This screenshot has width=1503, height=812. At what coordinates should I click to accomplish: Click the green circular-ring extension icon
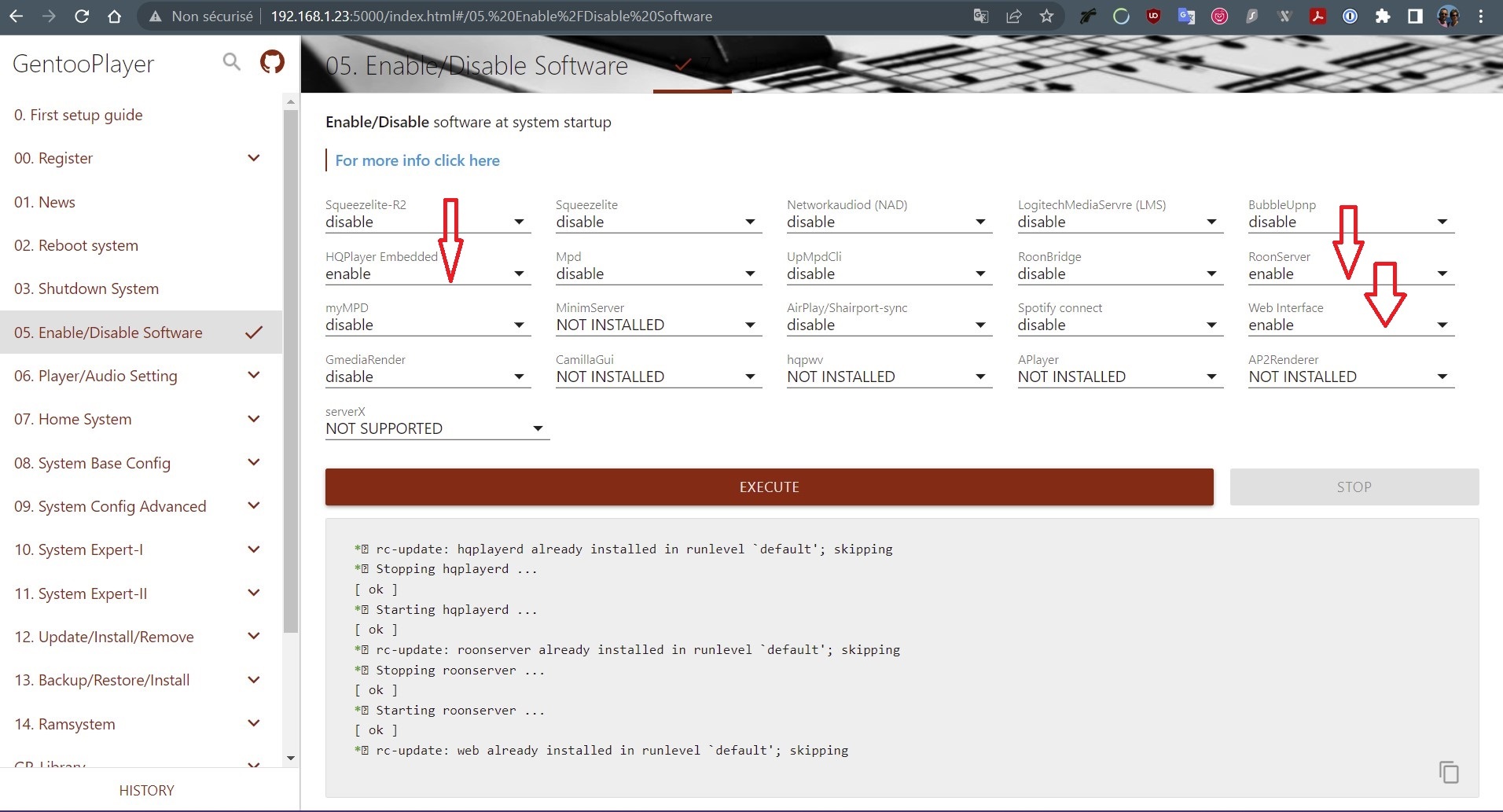[1121, 16]
